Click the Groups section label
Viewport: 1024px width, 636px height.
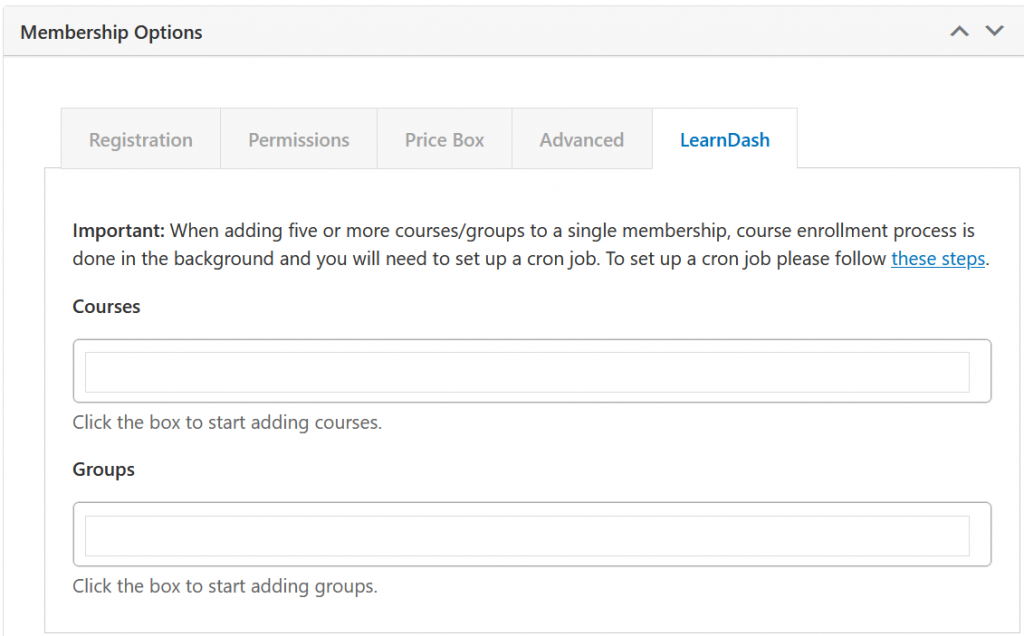click(103, 469)
